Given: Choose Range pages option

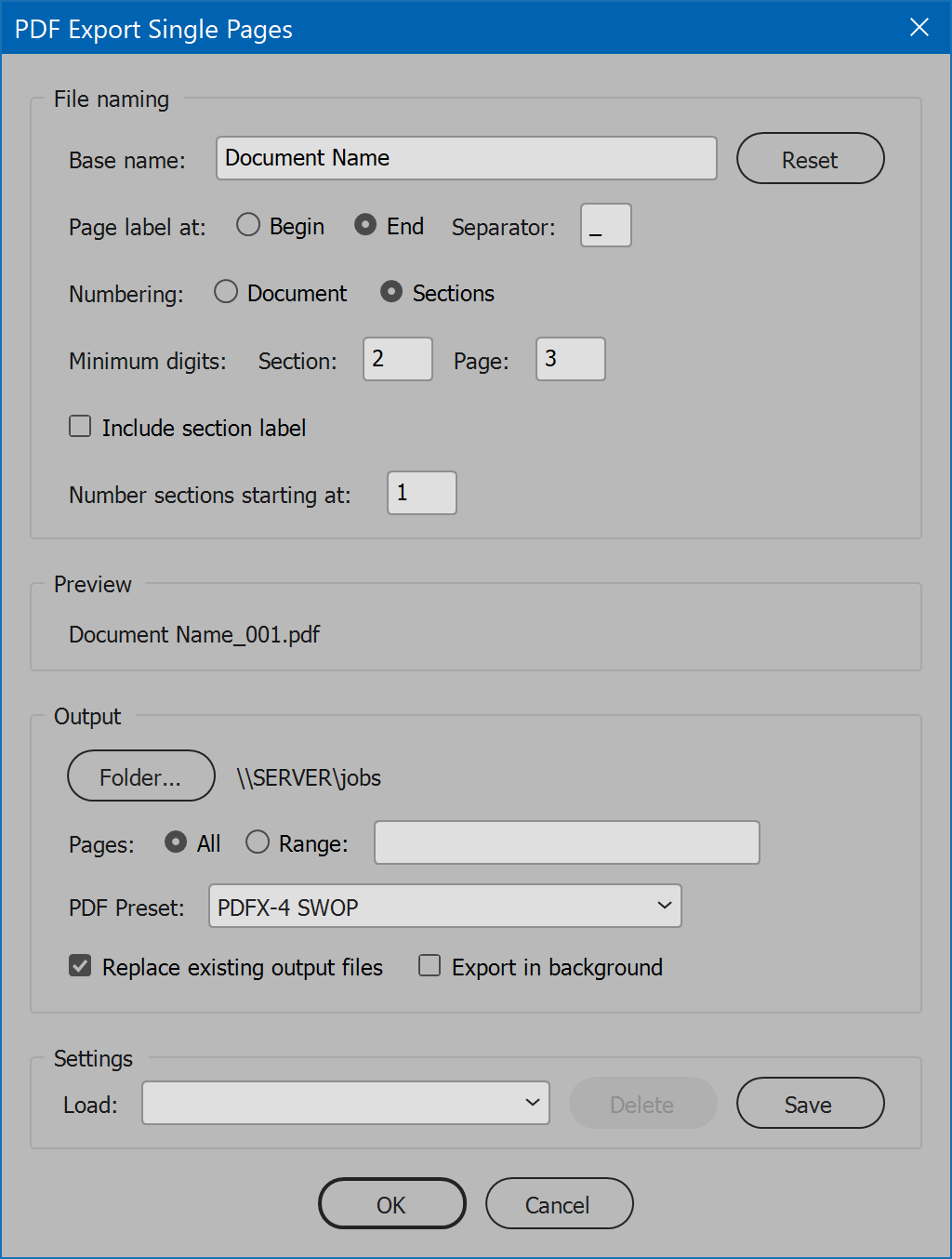Looking at the screenshot, I should coord(258,842).
